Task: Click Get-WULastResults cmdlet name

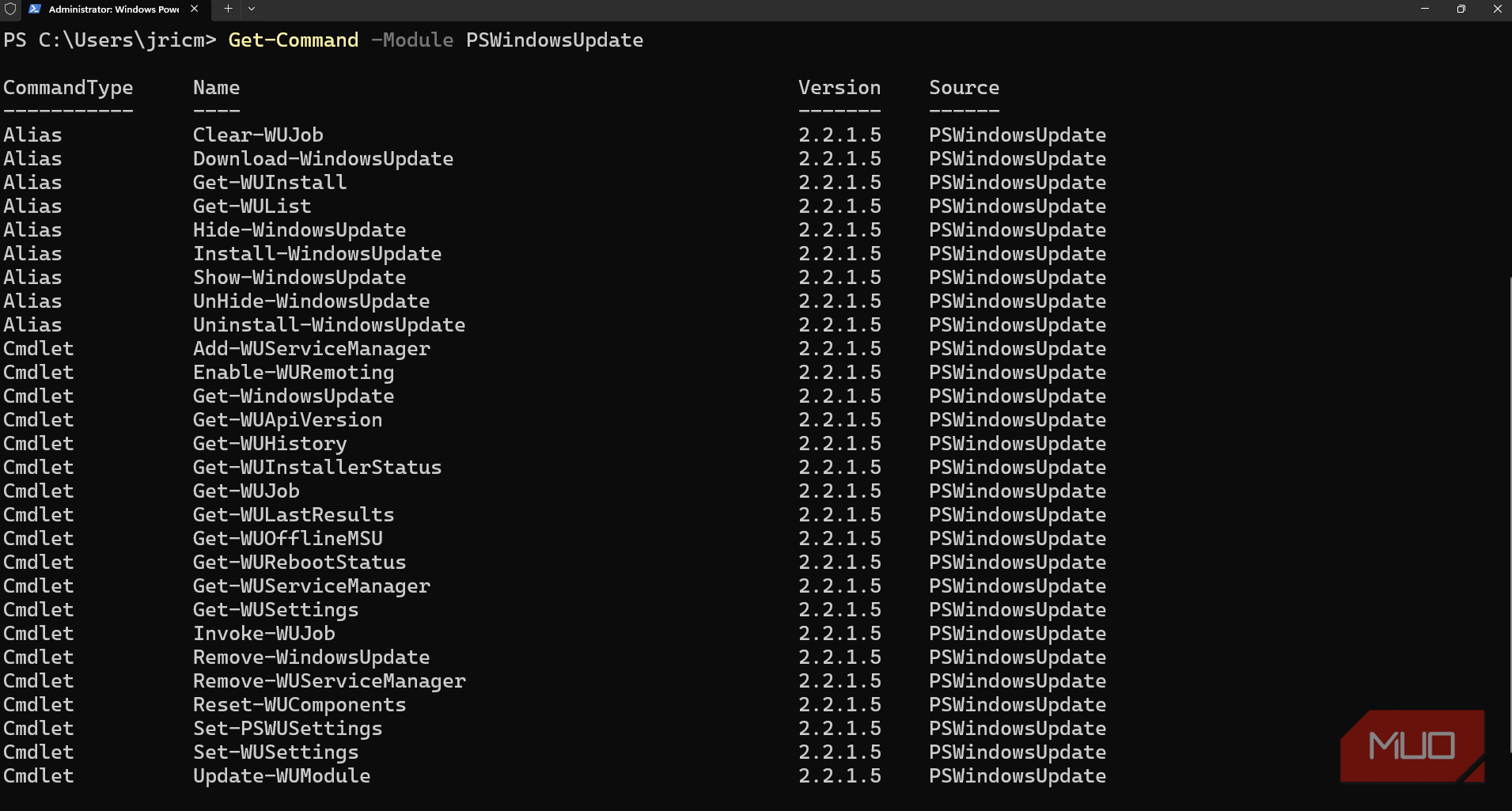Action: 294,515
